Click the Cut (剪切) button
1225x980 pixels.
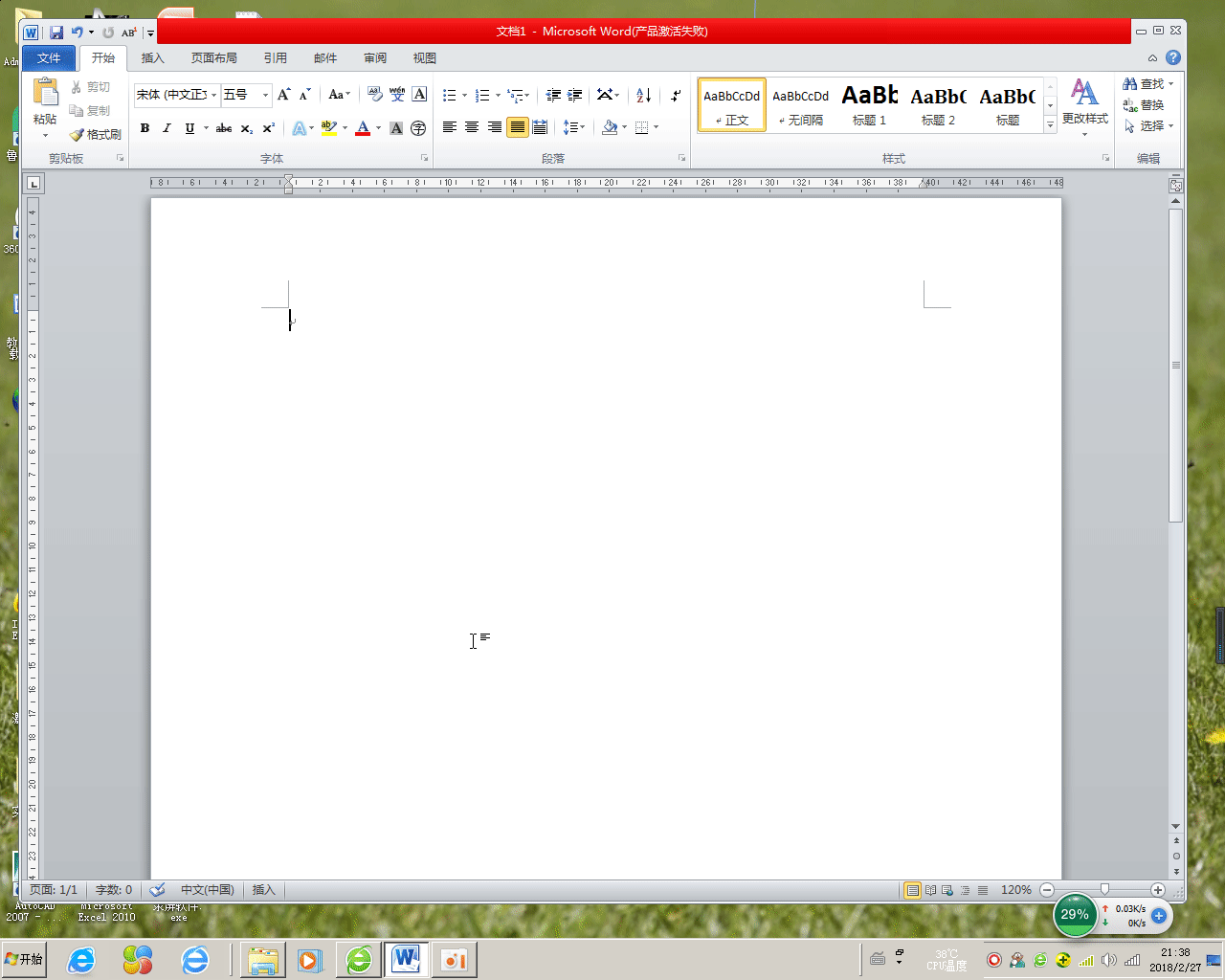point(91,87)
